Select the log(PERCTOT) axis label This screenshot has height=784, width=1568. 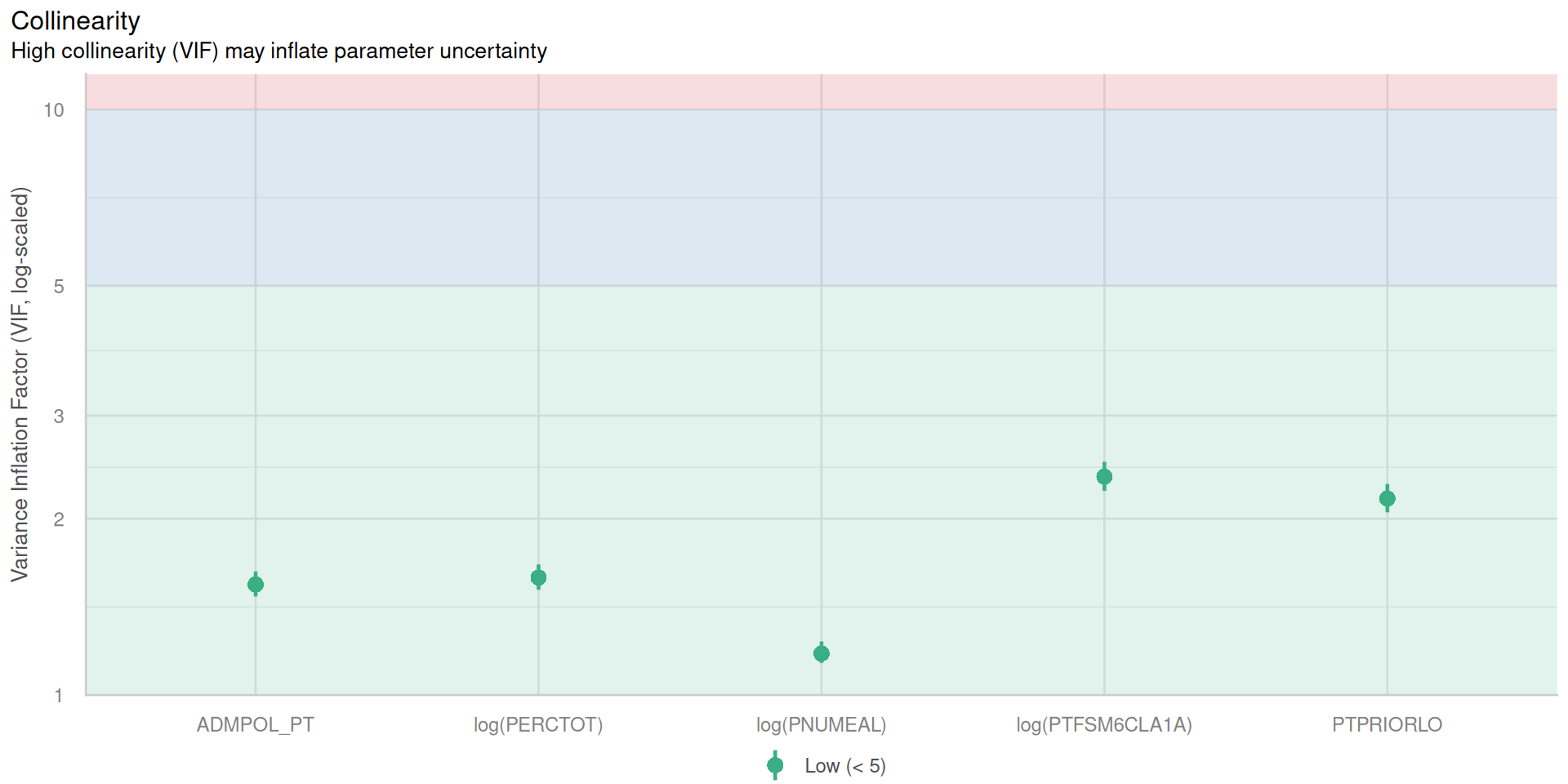pyautogui.click(x=538, y=724)
